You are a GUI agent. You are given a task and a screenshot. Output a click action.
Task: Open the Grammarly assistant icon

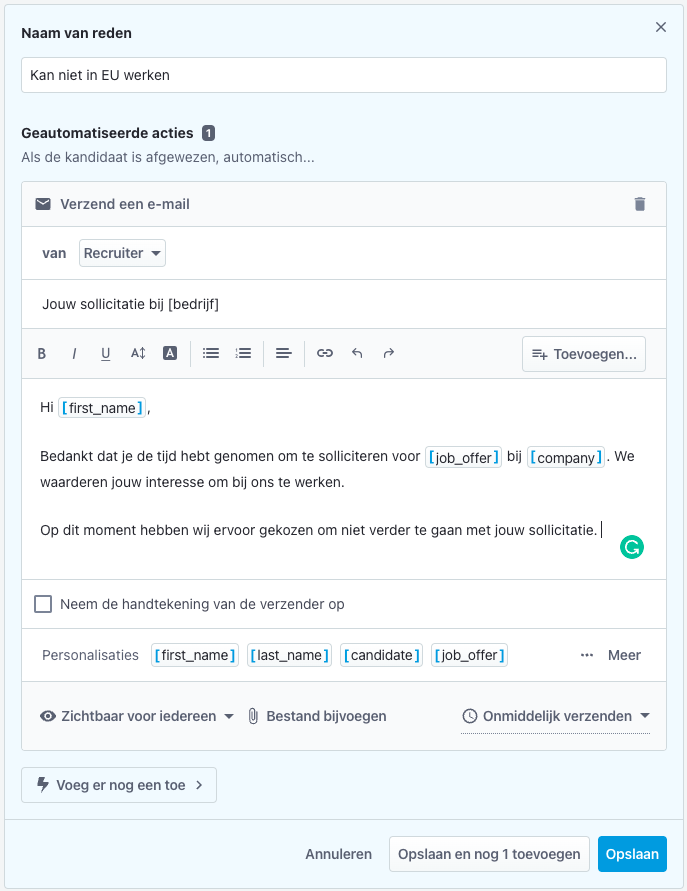point(631,548)
